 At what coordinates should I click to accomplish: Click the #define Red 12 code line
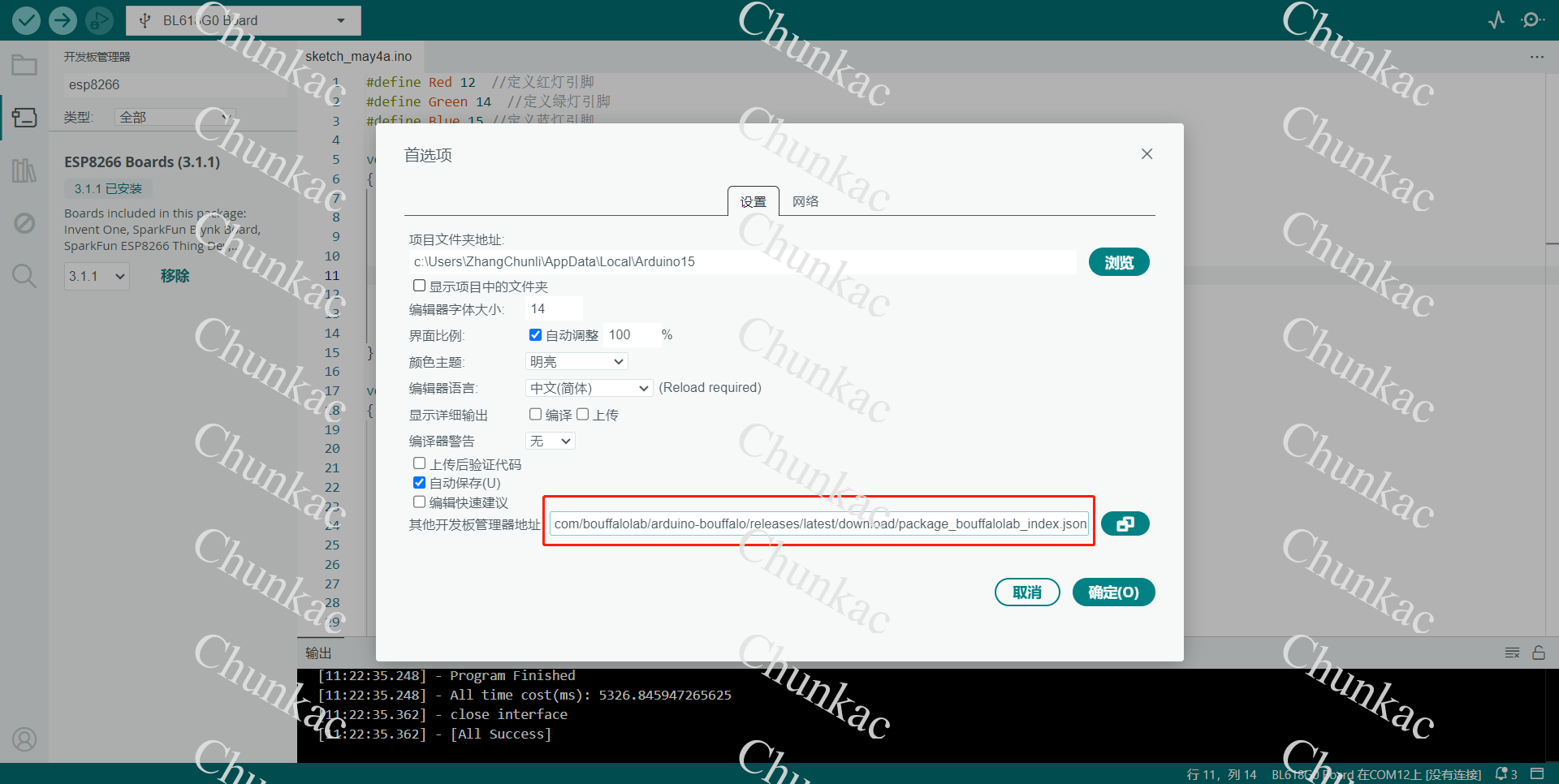point(480,82)
